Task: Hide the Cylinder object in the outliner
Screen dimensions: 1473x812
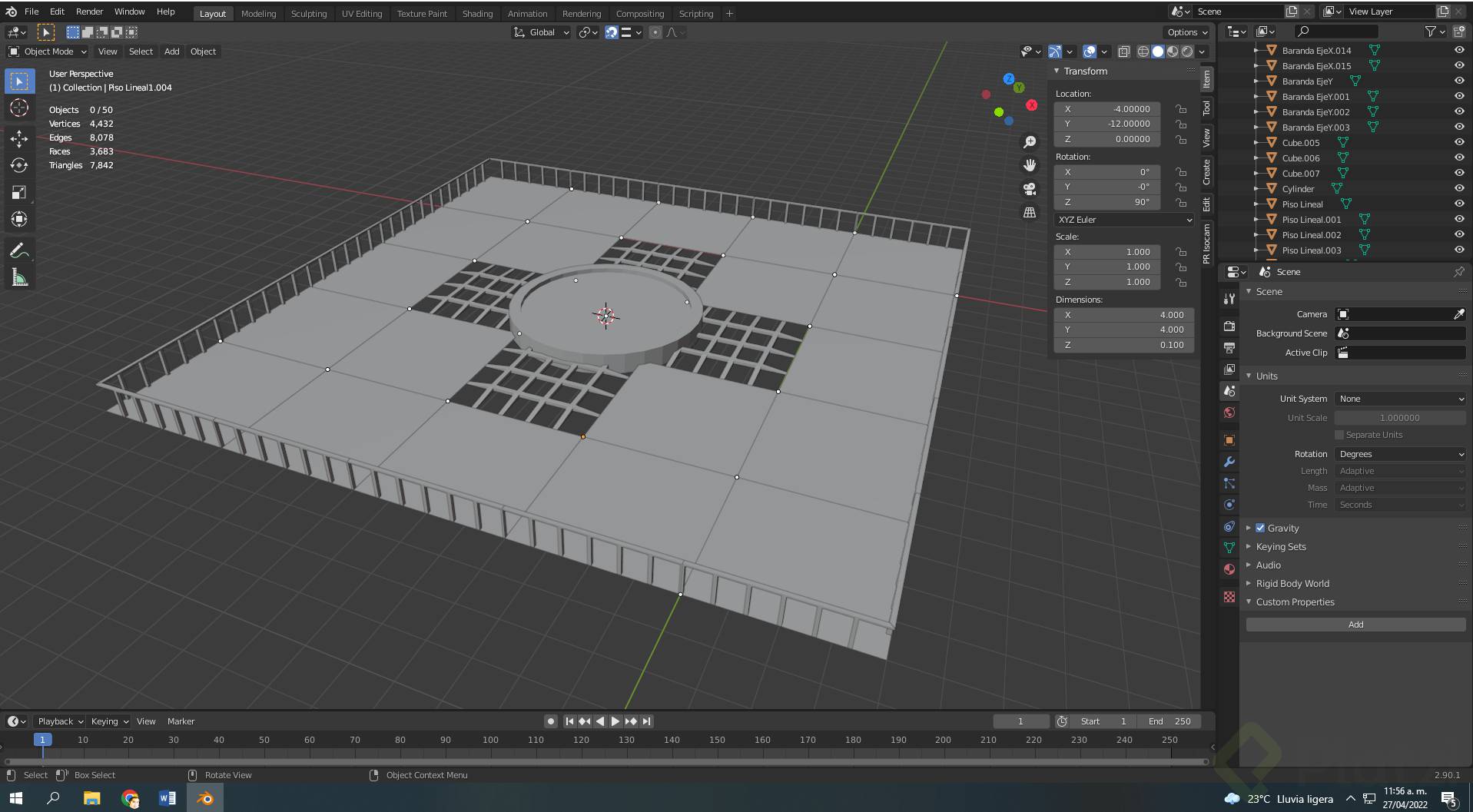Action: (1458, 188)
